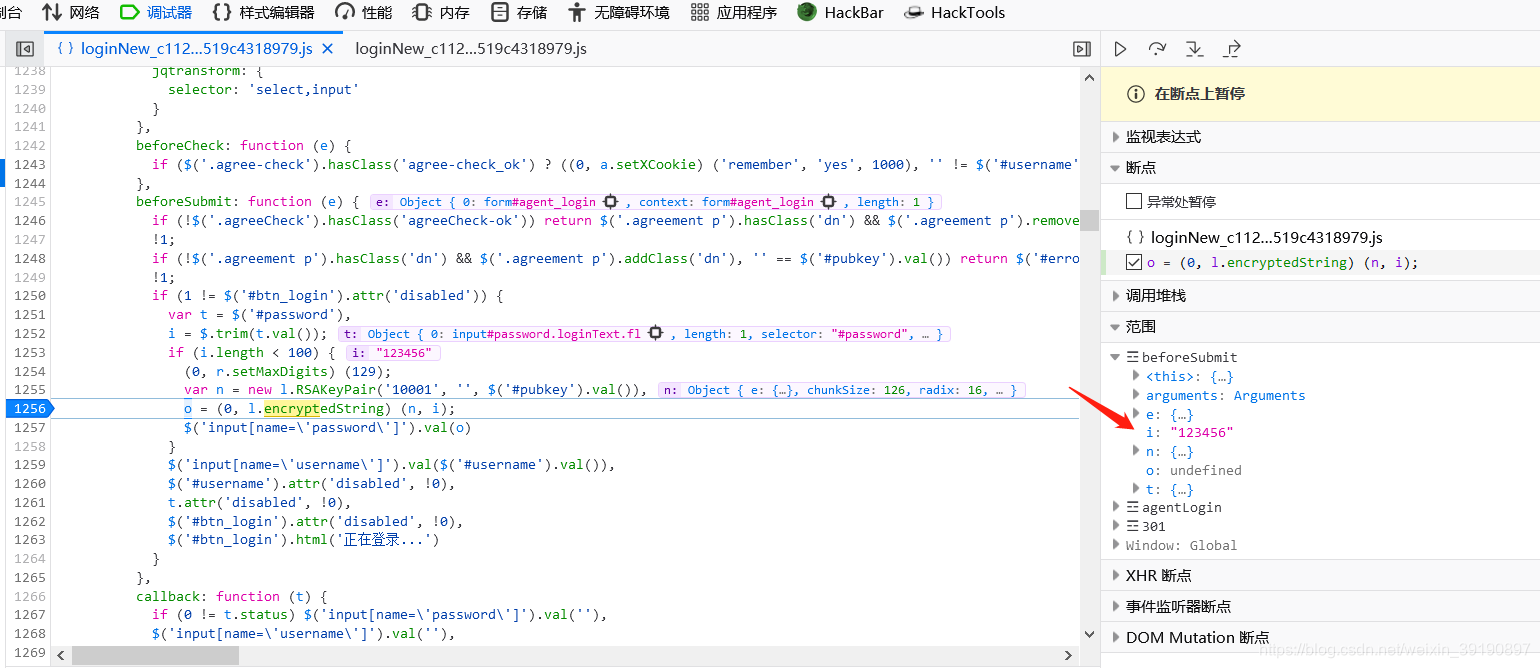
Task: Expand the <this> scope variable
Action: point(1135,376)
